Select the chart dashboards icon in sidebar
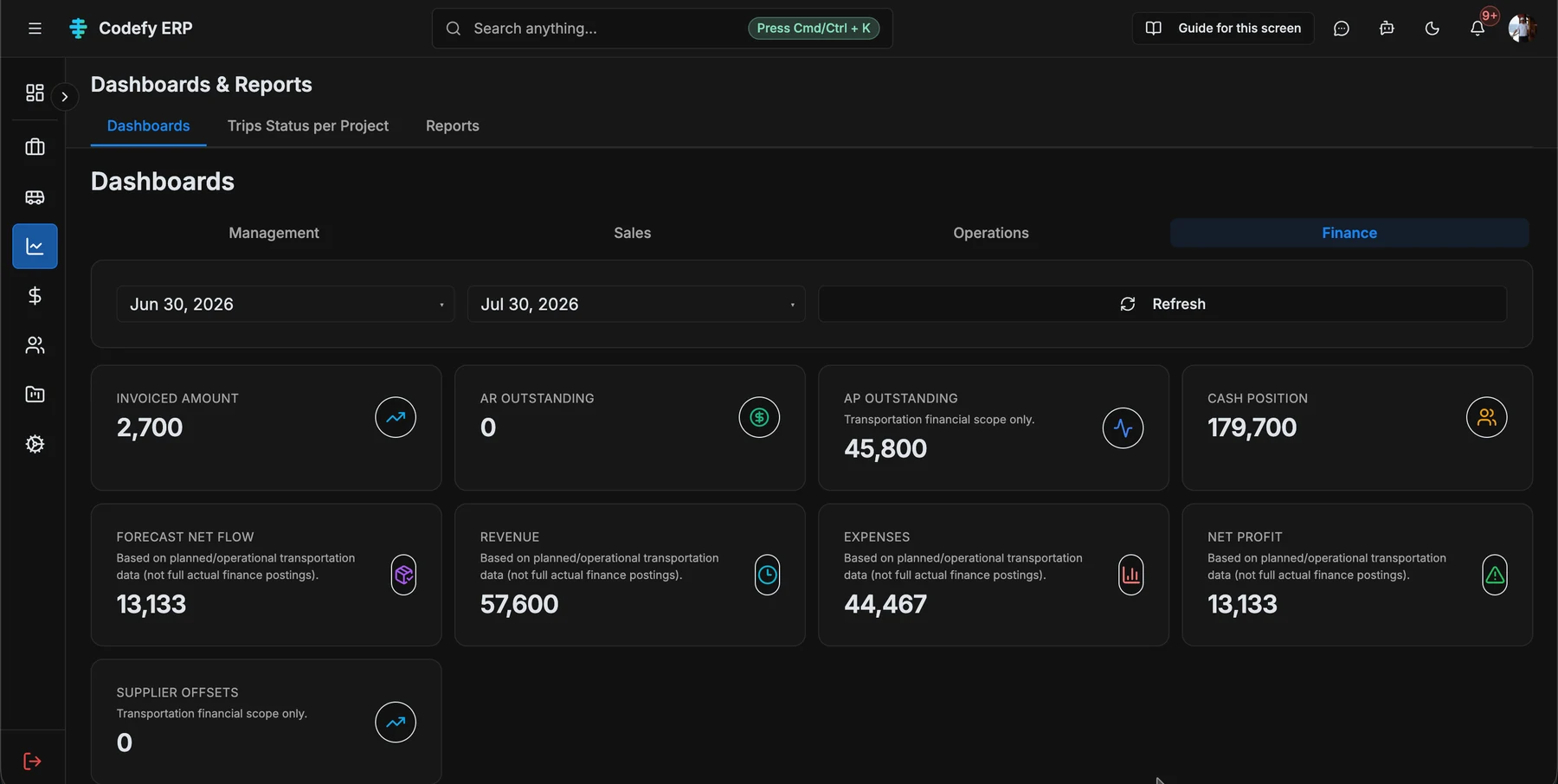 35,247
